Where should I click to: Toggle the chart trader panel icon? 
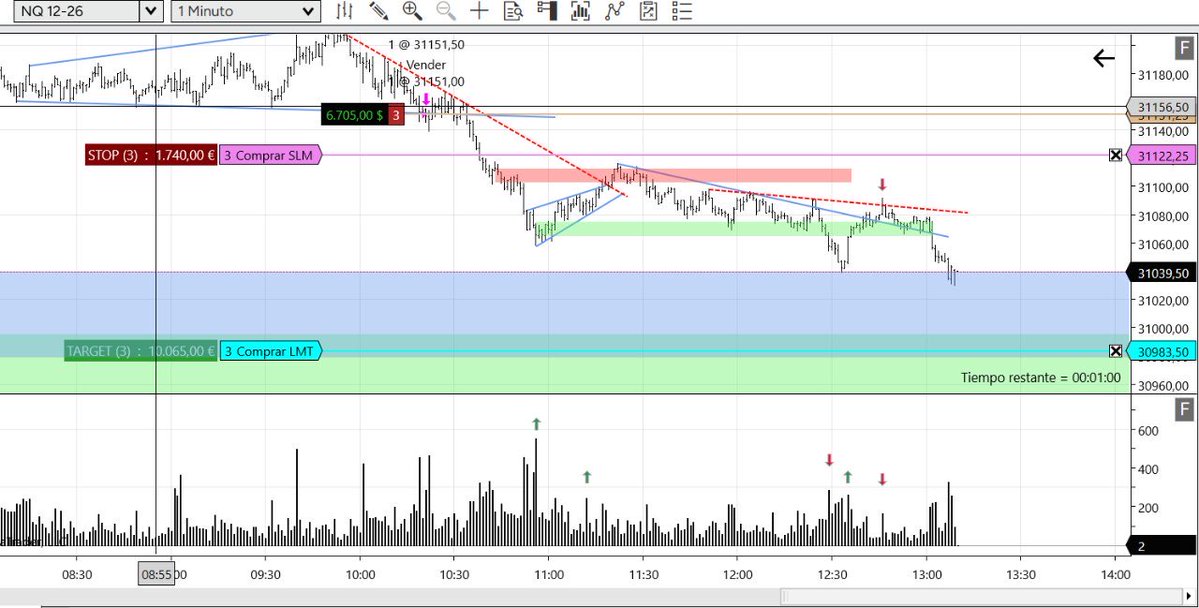pos(547,11)
